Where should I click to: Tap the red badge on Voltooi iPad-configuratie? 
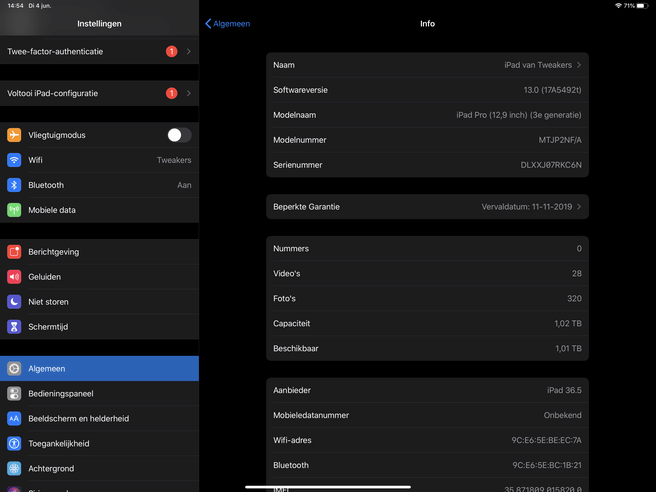tap(172, 93)
